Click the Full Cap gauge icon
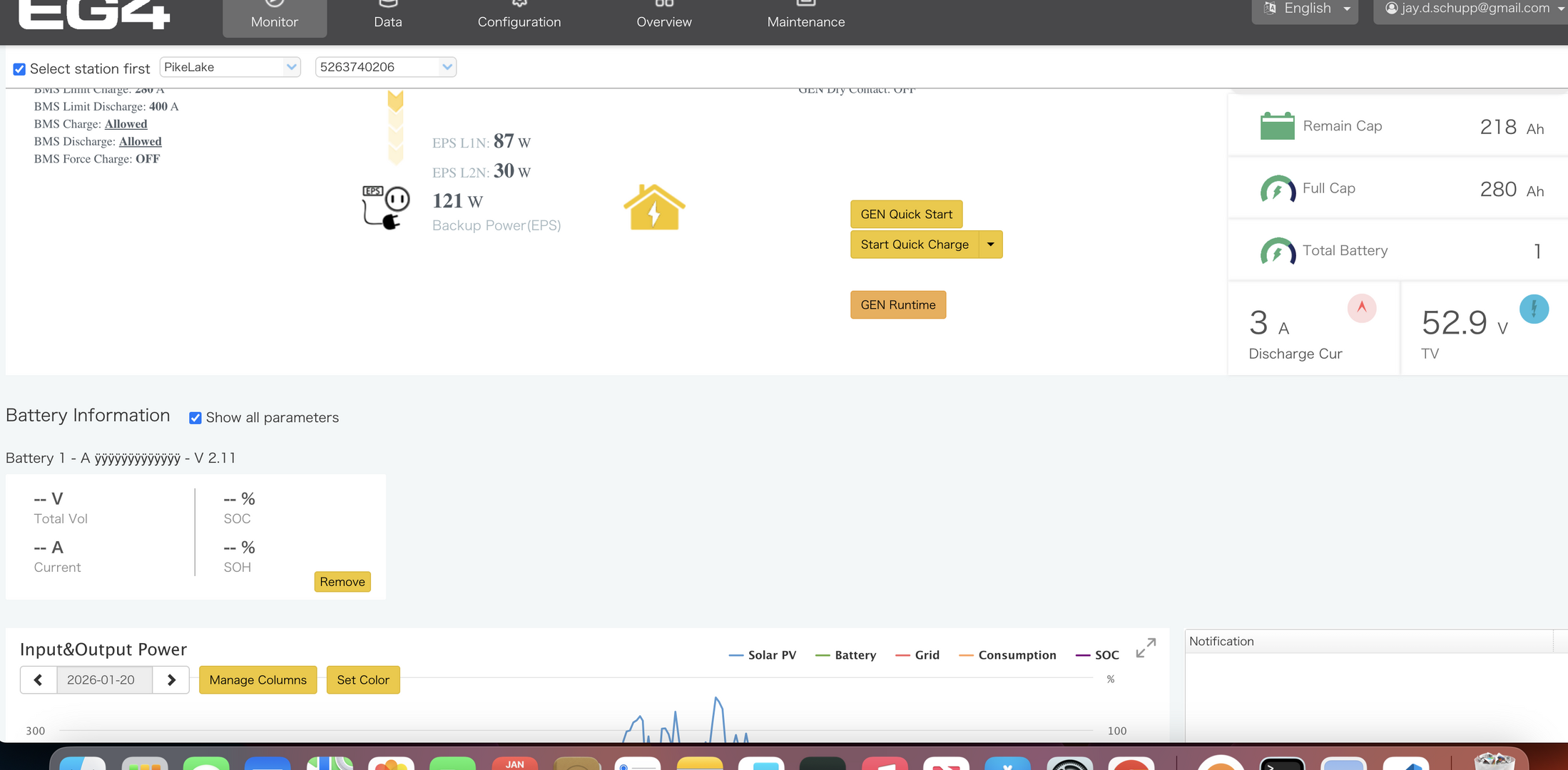 [x=1277, y=190]
